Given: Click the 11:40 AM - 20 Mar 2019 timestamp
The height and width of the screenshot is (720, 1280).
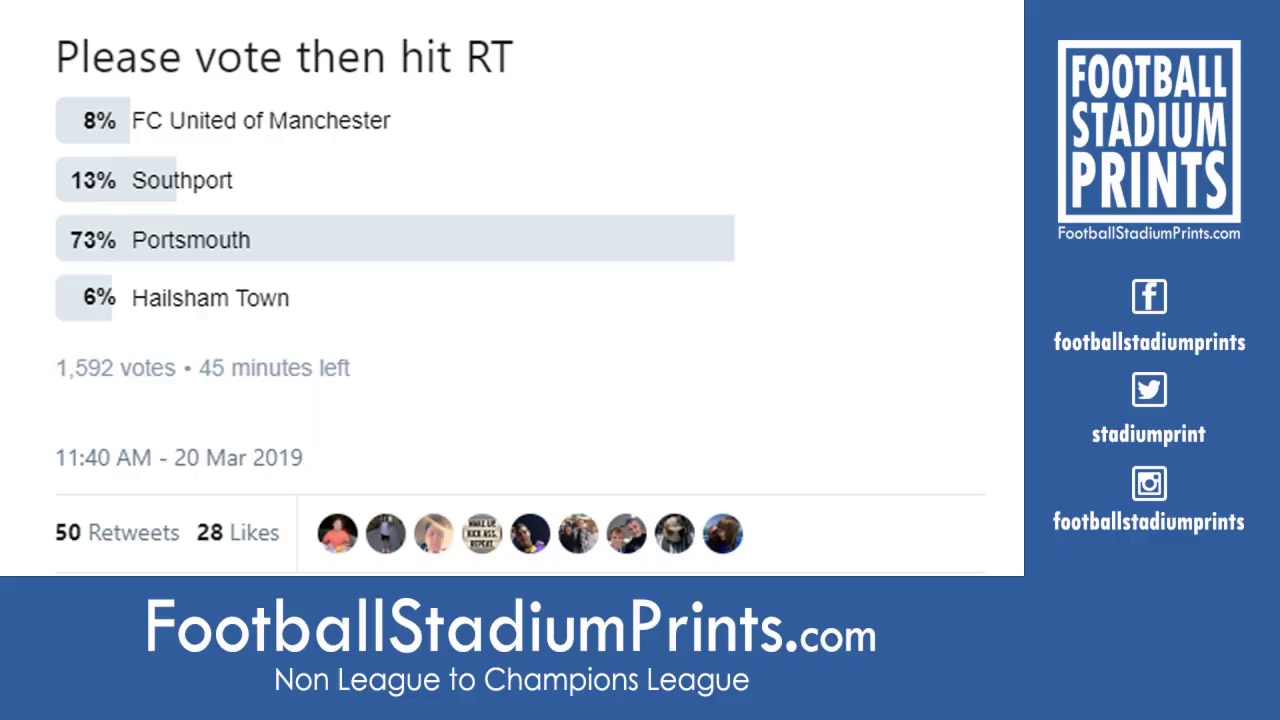Looking at the screenshot, I should click(x=179, y=458).
